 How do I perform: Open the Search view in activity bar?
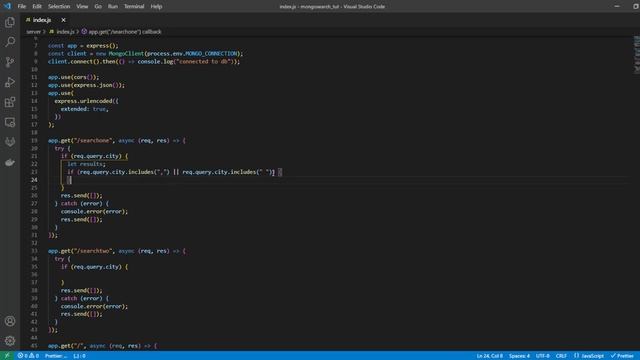10,42
